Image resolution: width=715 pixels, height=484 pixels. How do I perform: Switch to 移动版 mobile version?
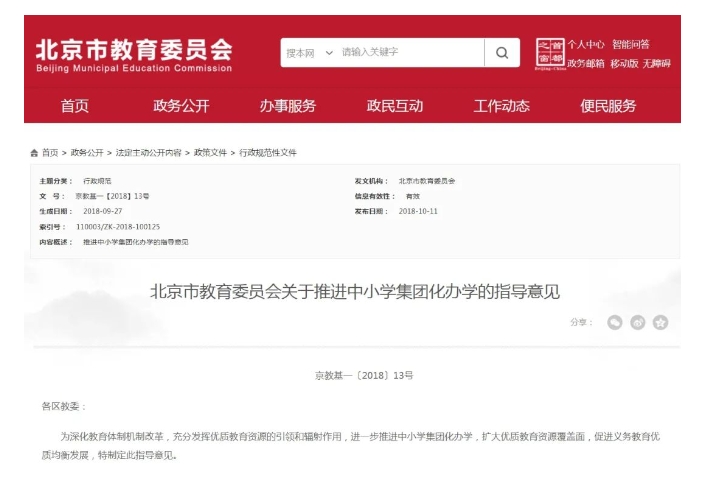tap(624, 63)
